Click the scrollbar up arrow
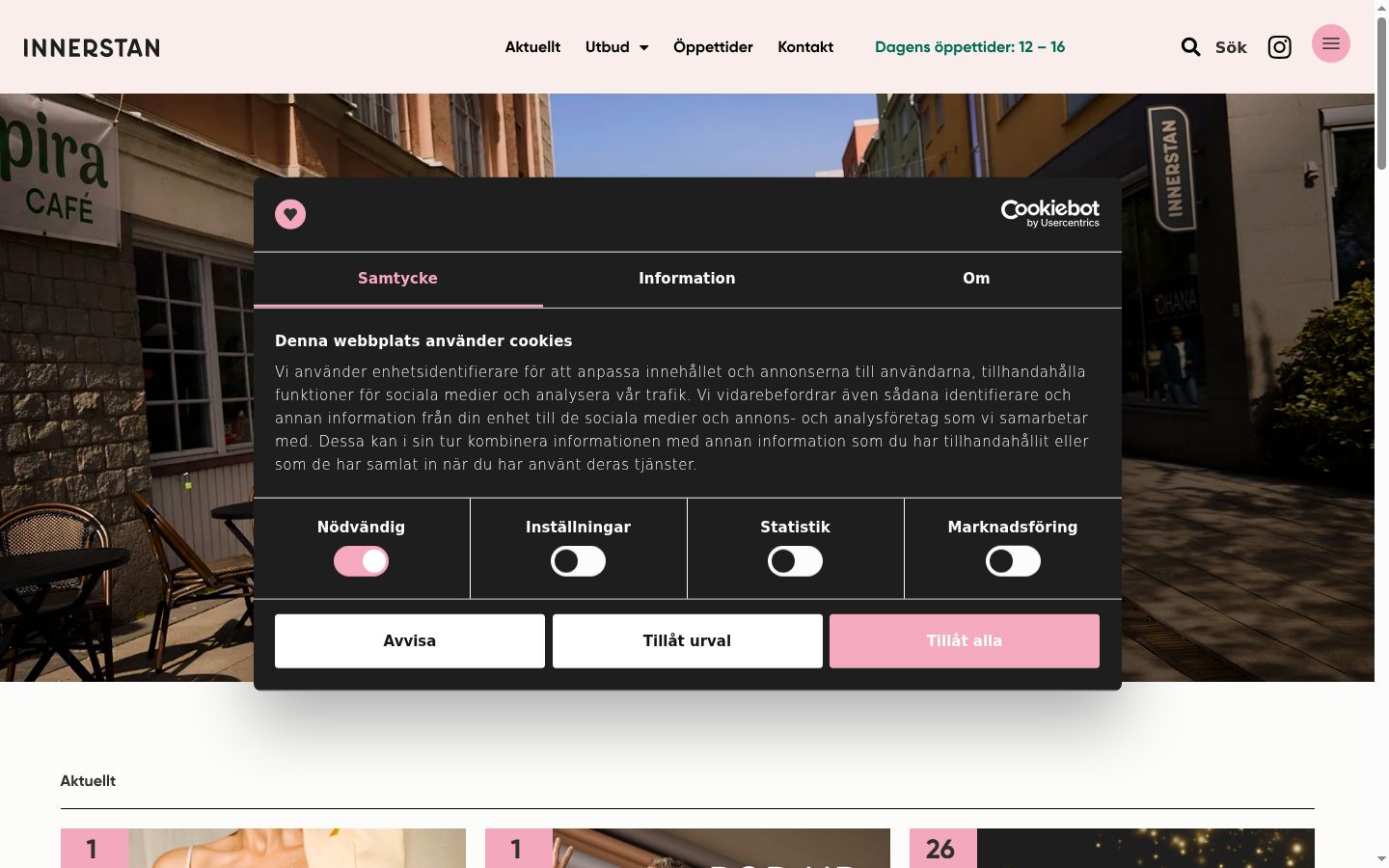1389x868 pixels. tap(1381, 7)
